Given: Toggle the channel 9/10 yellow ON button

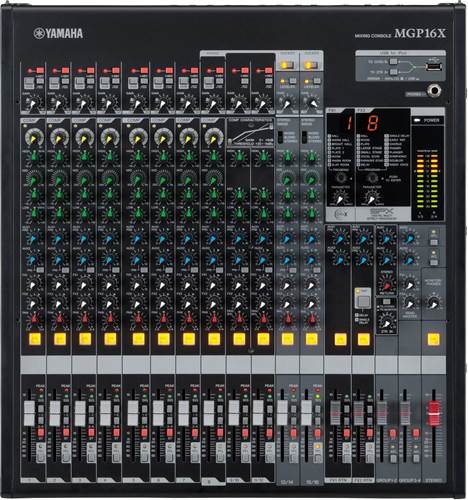Looking at the screenshot, I should click(239, 339).
